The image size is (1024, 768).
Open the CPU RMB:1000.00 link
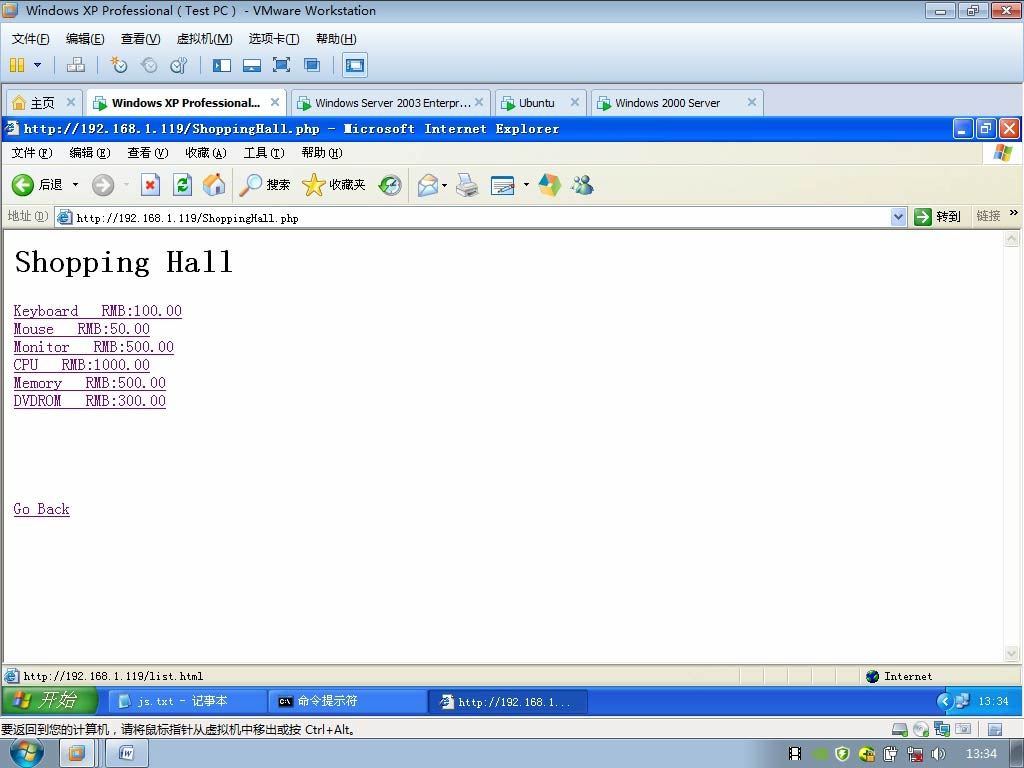tap(82, 365)
